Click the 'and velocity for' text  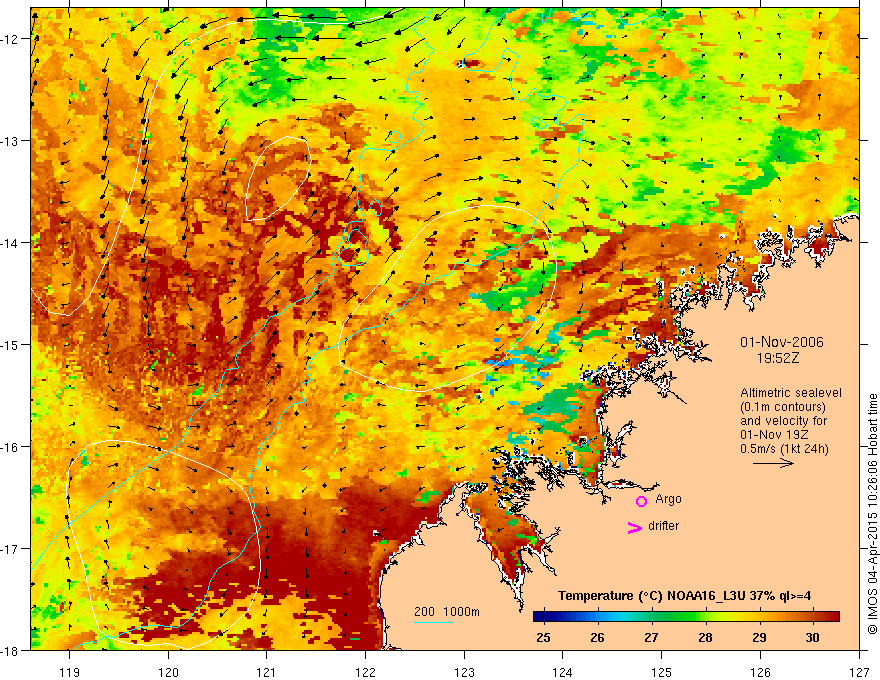pos(783,421)
